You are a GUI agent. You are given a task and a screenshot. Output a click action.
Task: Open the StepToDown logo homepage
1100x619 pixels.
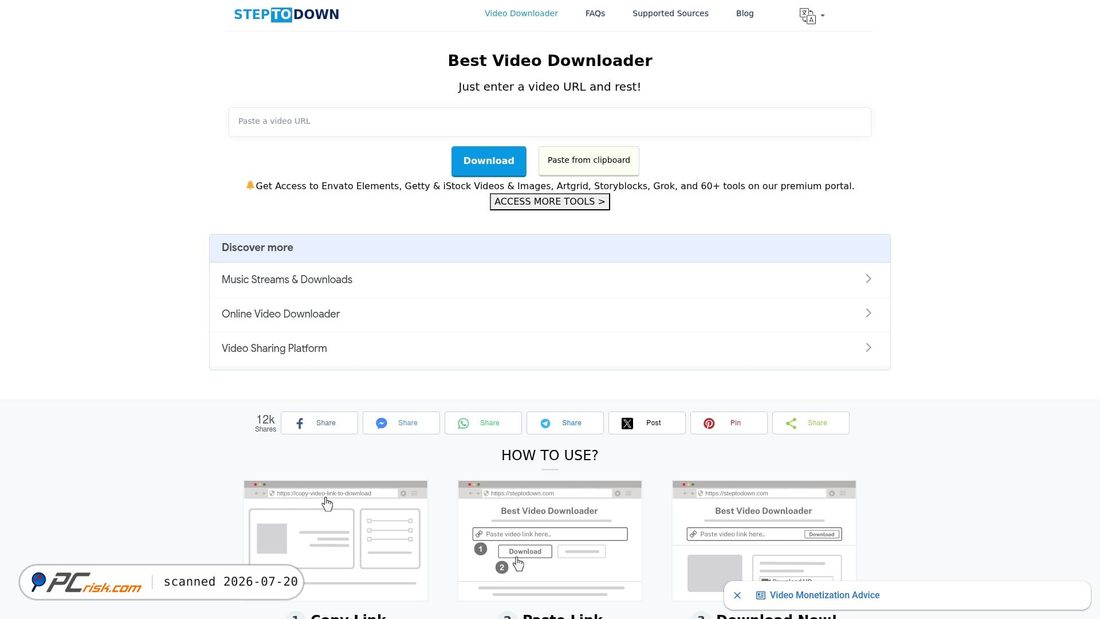[x=286, y=14]
